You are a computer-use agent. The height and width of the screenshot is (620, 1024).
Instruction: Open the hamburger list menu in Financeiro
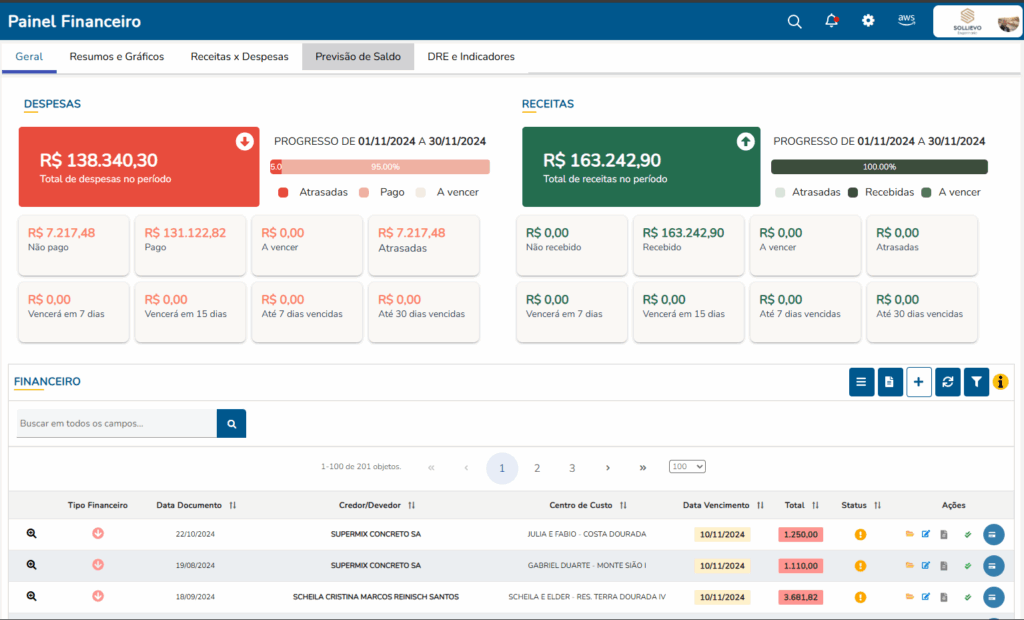click(861, 382)
